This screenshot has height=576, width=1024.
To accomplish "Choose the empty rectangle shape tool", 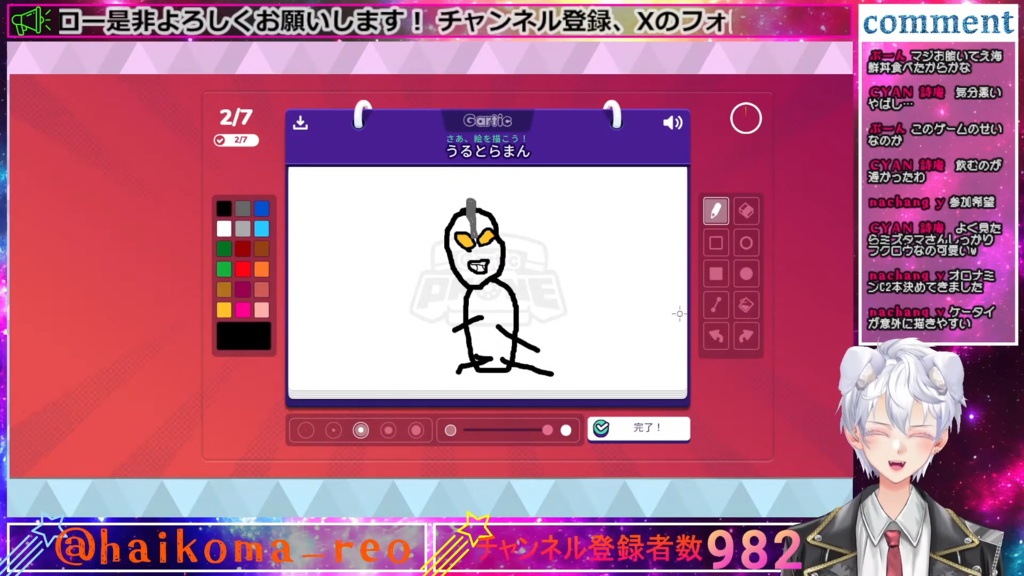I will click(x=716, y=243).
